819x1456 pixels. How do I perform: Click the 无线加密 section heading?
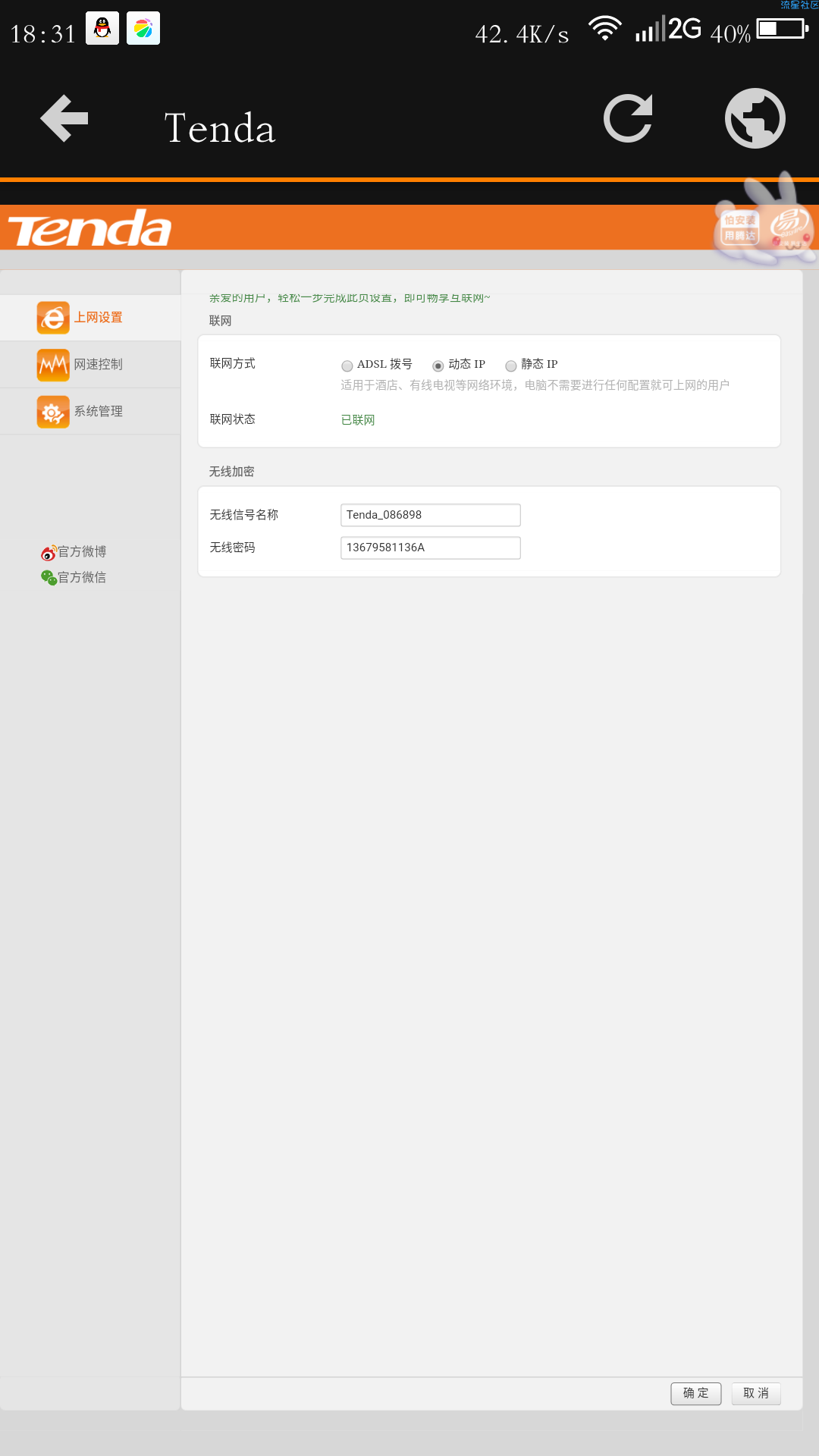pyautogui.click(x=231, y=472)
